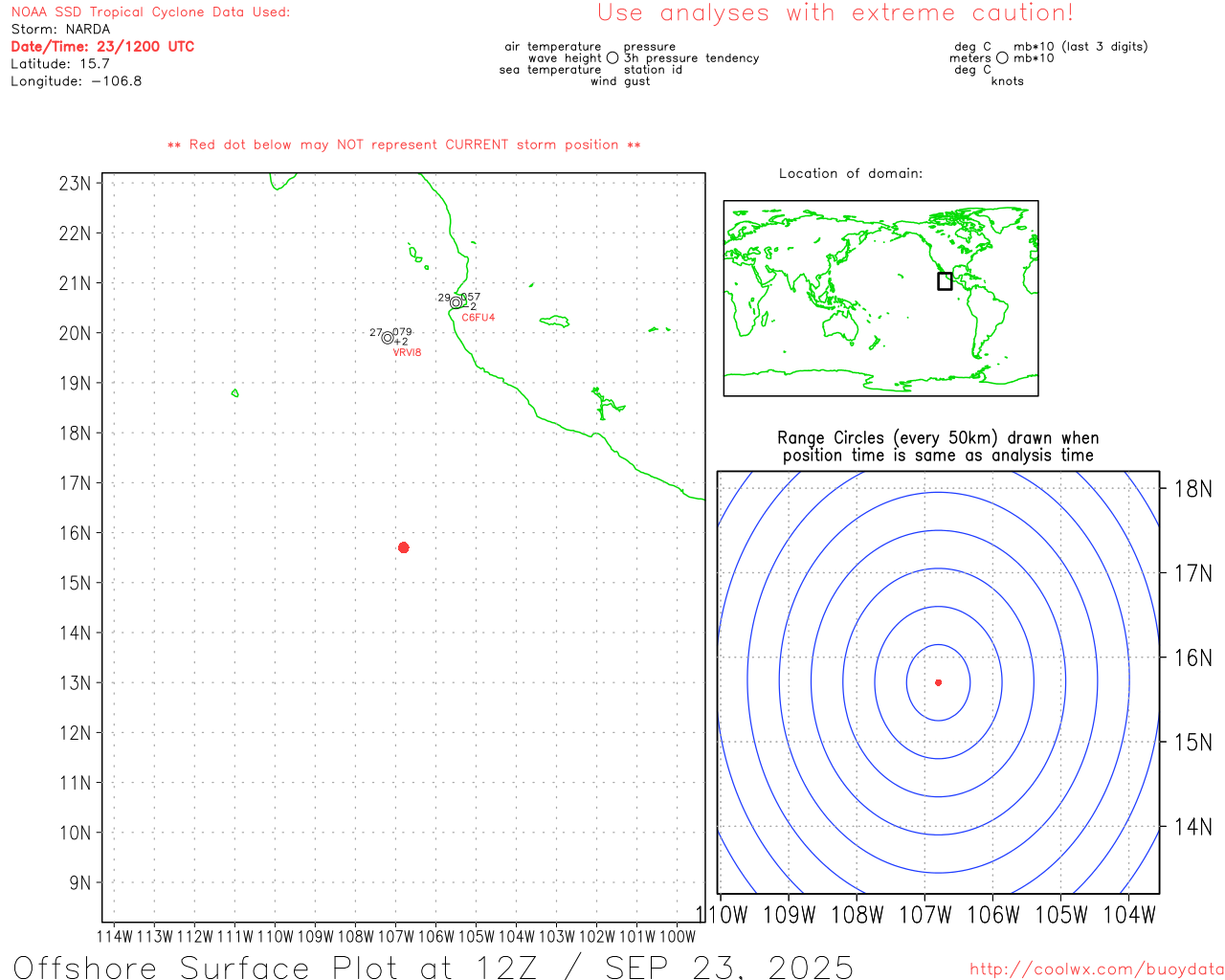The width and height of the screenshot is (1225, 980).
Task: Click the 'mb*10 (last 3 digits)' unit label
Action: [x=1080, y=47]
